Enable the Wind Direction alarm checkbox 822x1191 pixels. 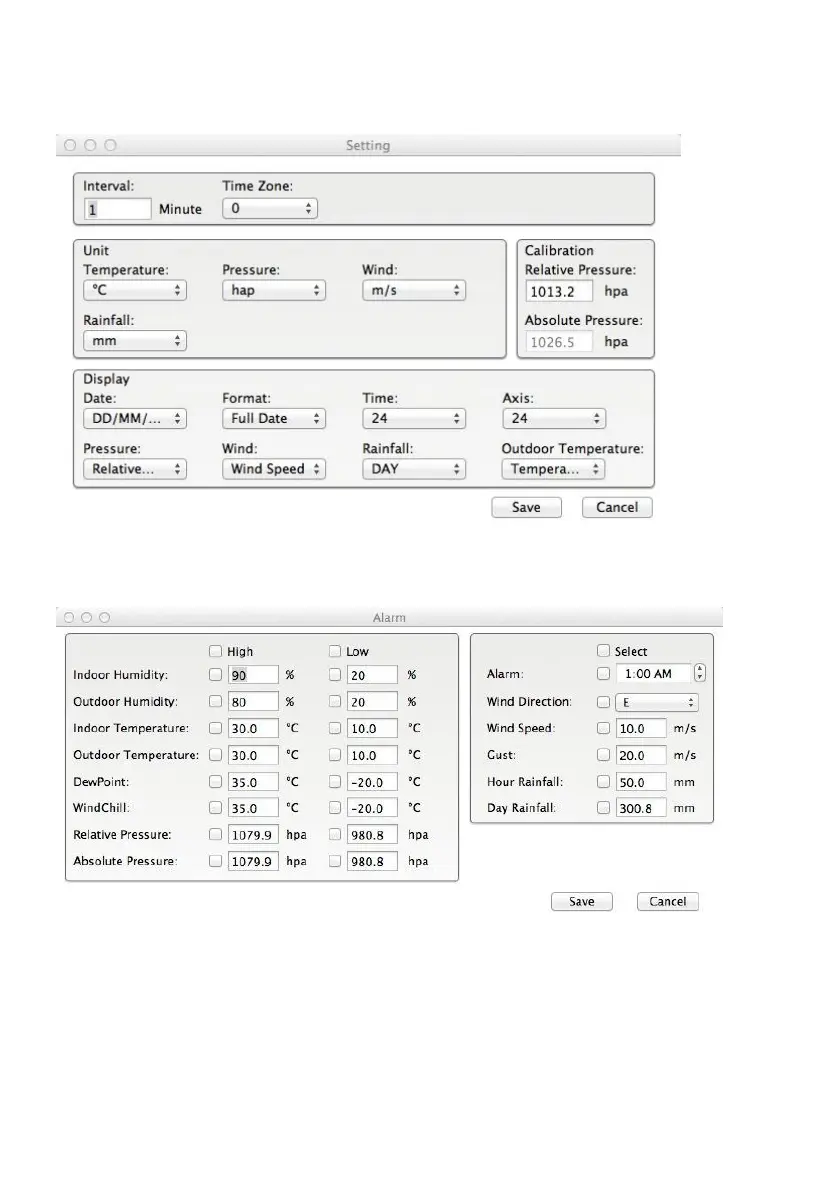(603, 703)
